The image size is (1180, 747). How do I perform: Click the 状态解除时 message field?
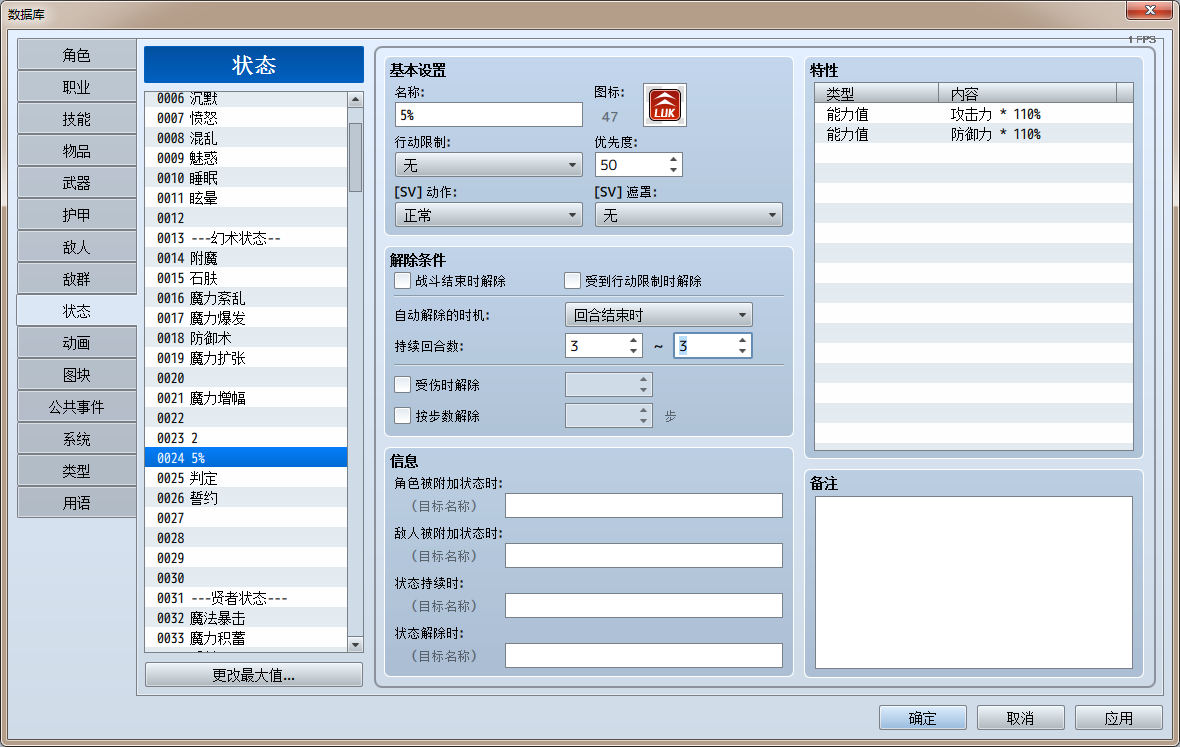point(644,655)
